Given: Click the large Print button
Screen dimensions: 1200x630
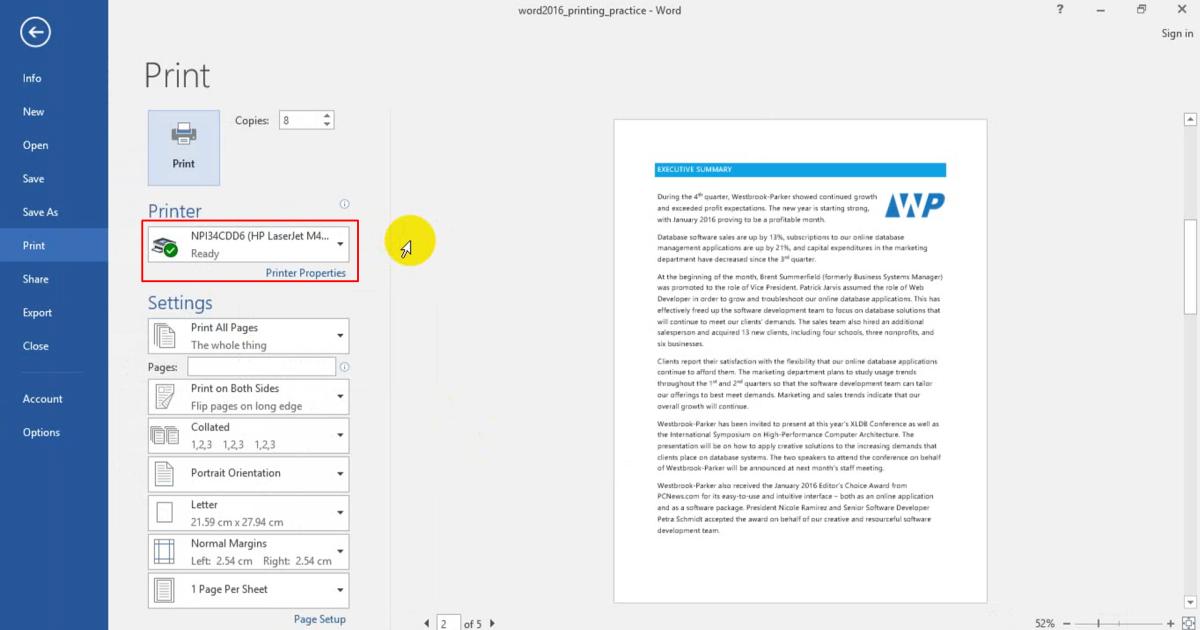Looking at the screenshot, I should [184, 148].
